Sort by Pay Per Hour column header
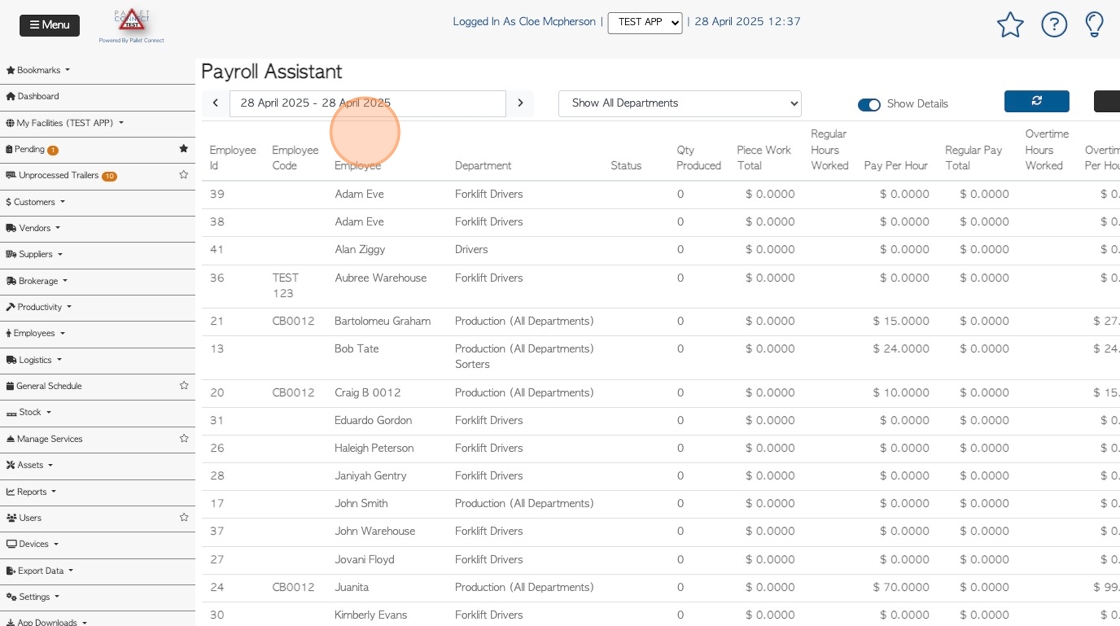Image resolution: width=1120 pixels, height=626 pixels. click(x=896, y=165)
